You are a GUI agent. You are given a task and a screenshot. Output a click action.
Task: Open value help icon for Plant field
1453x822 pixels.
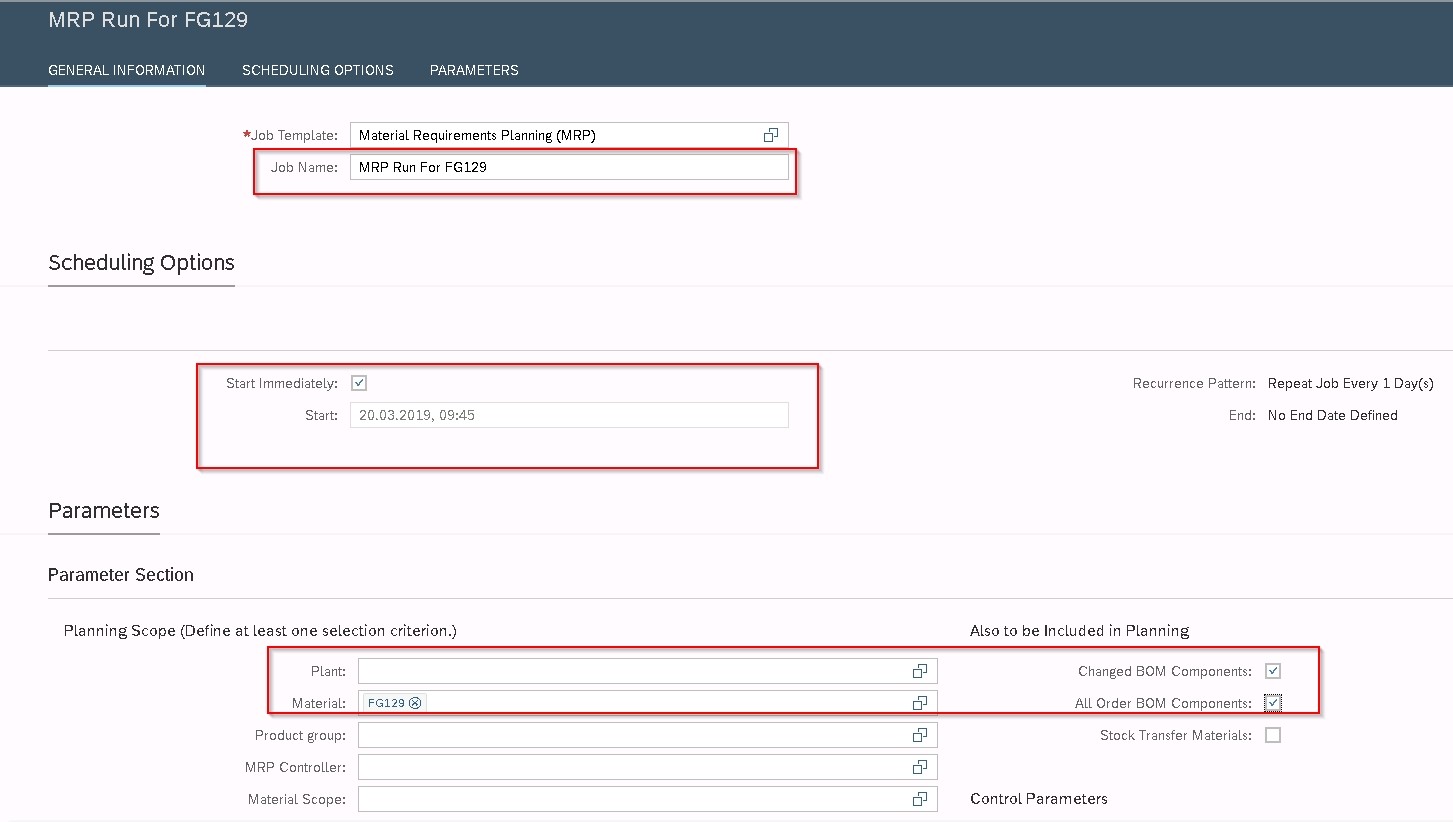pyautogui.click(x=920, y=672)
